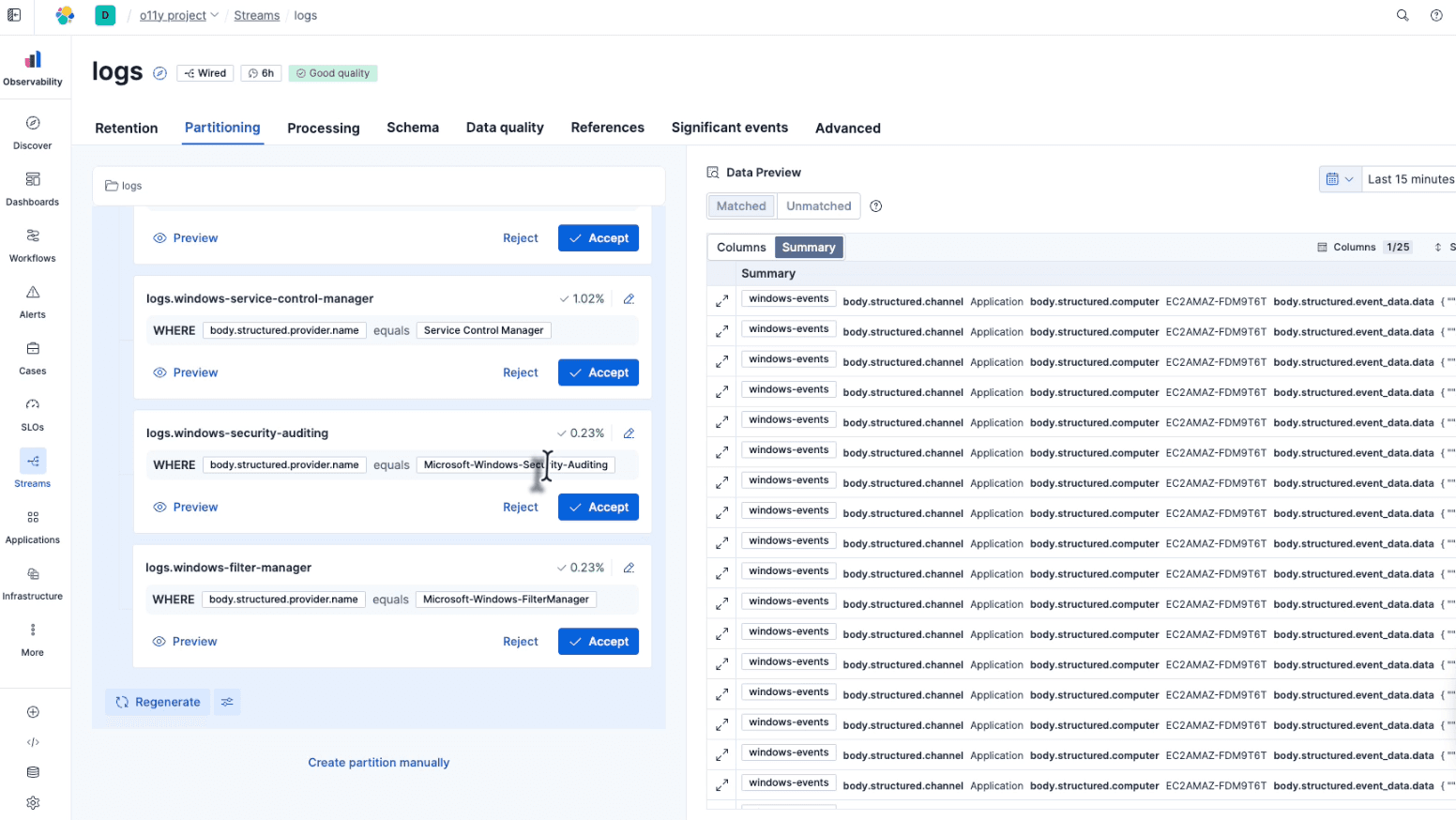The image size is (1456, 820).
Task: Open the calendar date picker dropdown
Action: (1340, 178)
